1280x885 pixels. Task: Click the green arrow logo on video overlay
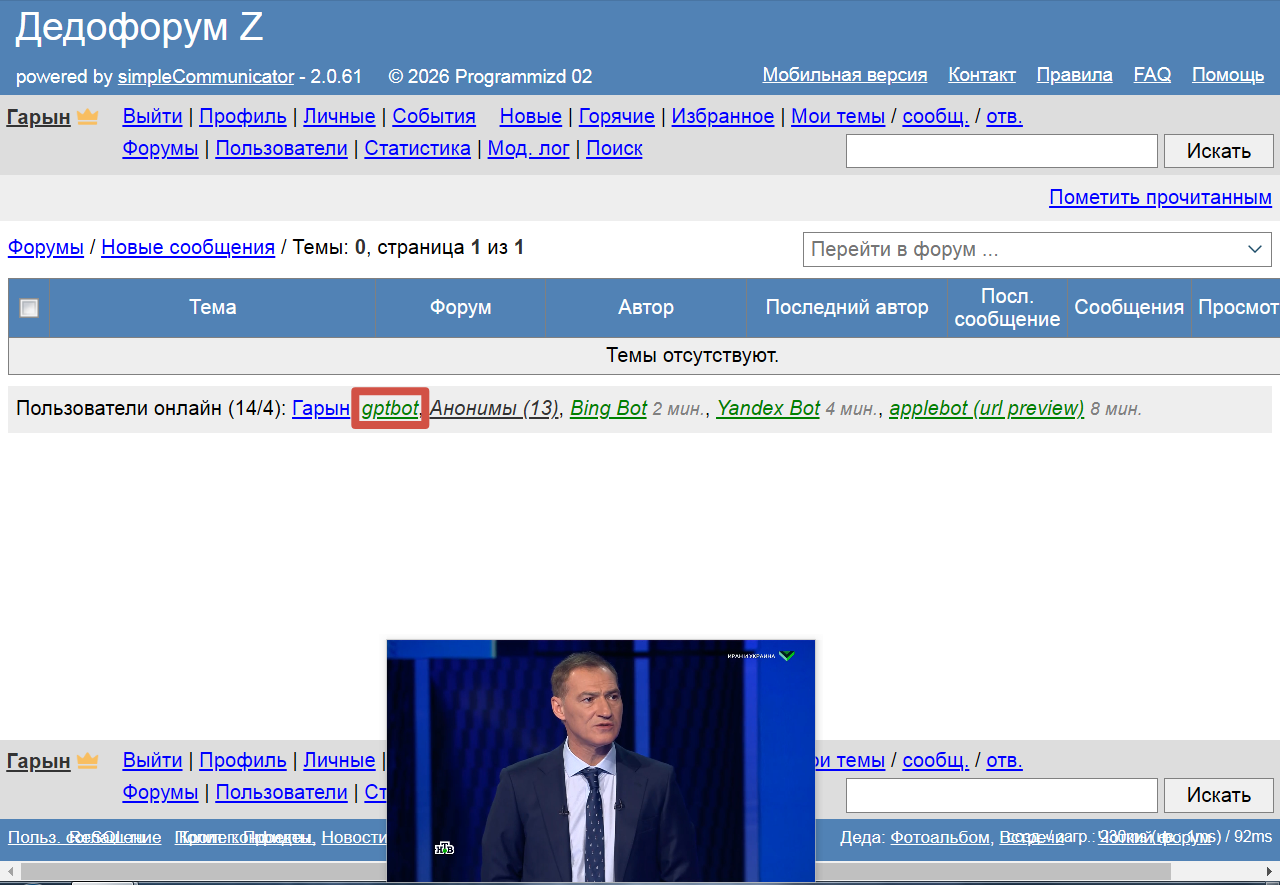tap(787, 656)
